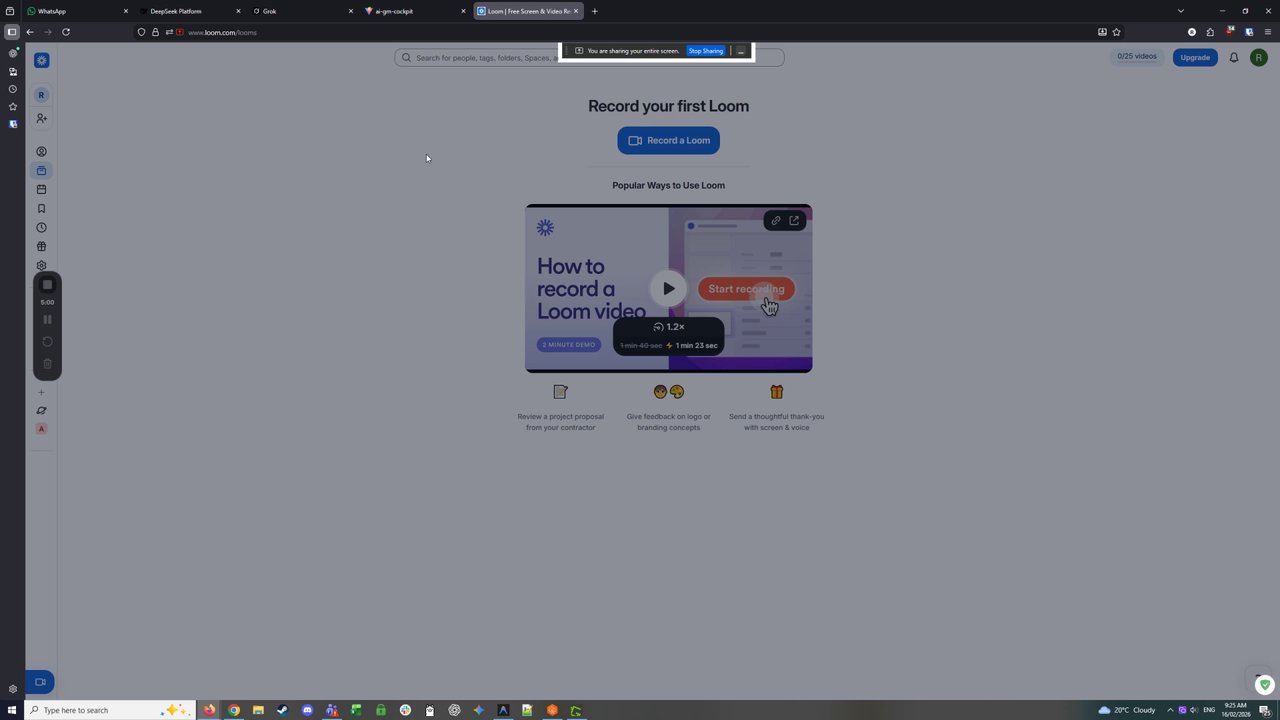Screen dimensions: 1280x720
Task: Open the Windows Start menu
Action: (x=12, y=710)
